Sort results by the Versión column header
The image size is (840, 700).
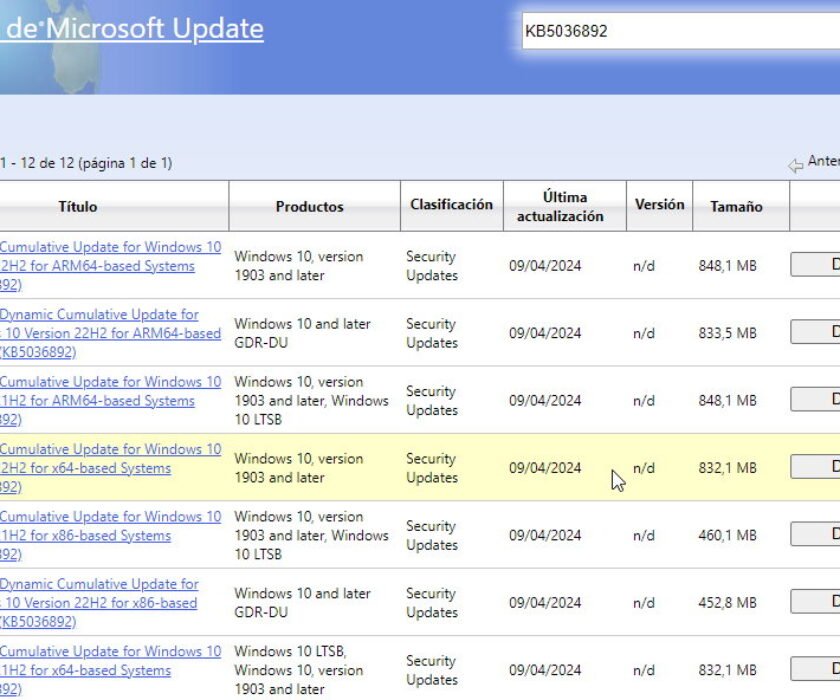[659, 205]
